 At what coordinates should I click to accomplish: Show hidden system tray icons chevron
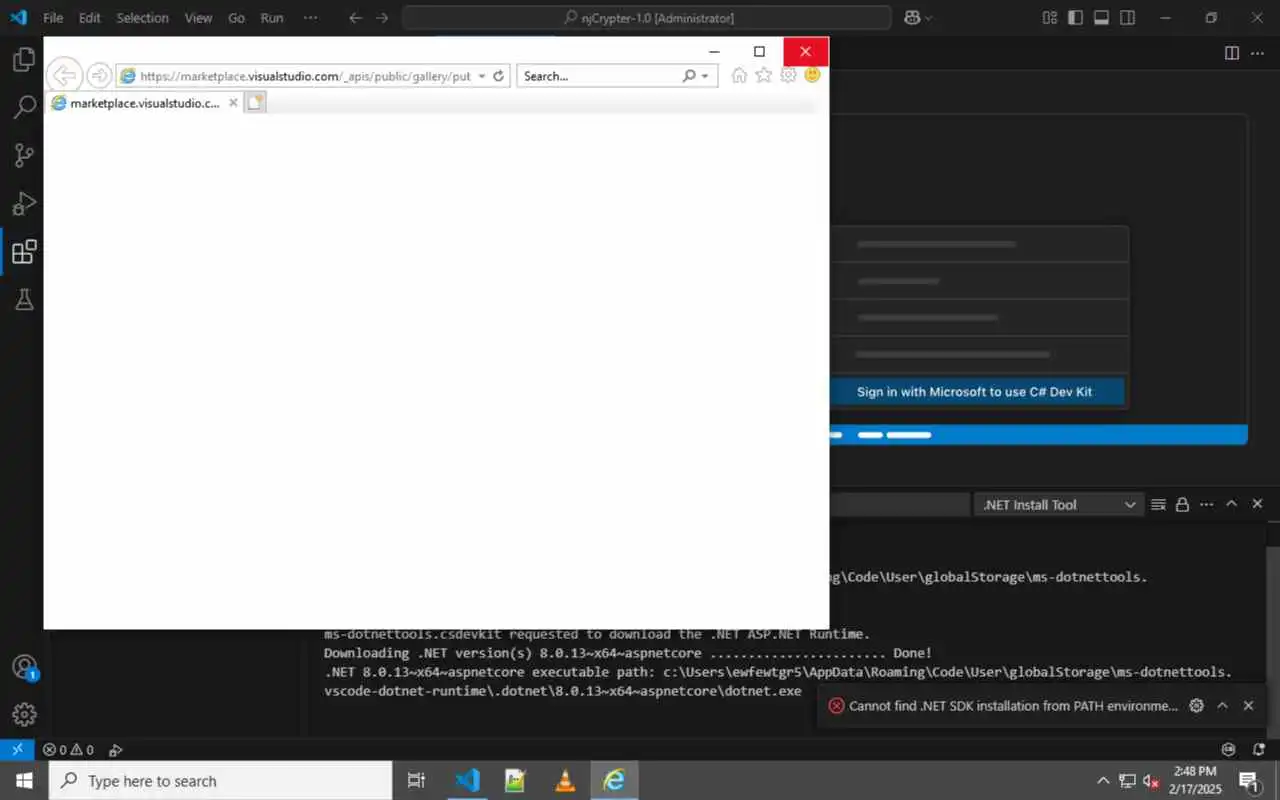(x=1103, y=781)
